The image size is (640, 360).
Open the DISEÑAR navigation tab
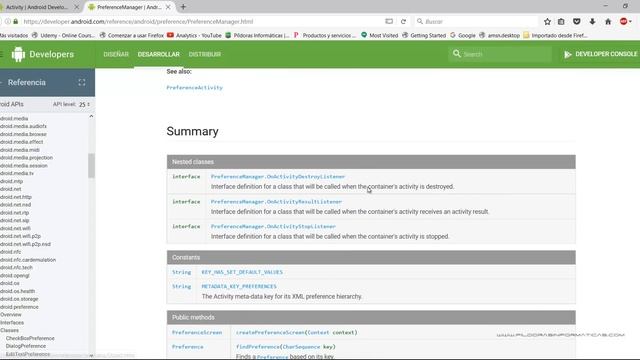(116, 54)
